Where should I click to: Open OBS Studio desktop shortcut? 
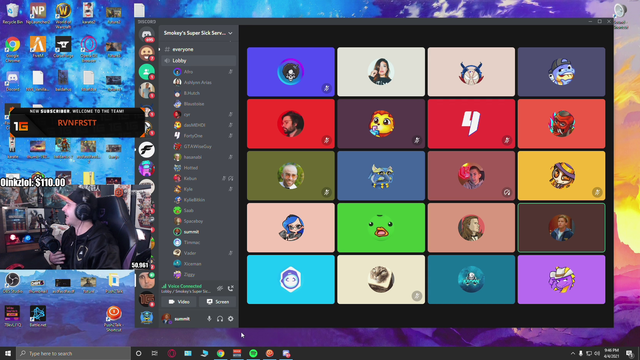pyautogui.click(x=13, y=283)
